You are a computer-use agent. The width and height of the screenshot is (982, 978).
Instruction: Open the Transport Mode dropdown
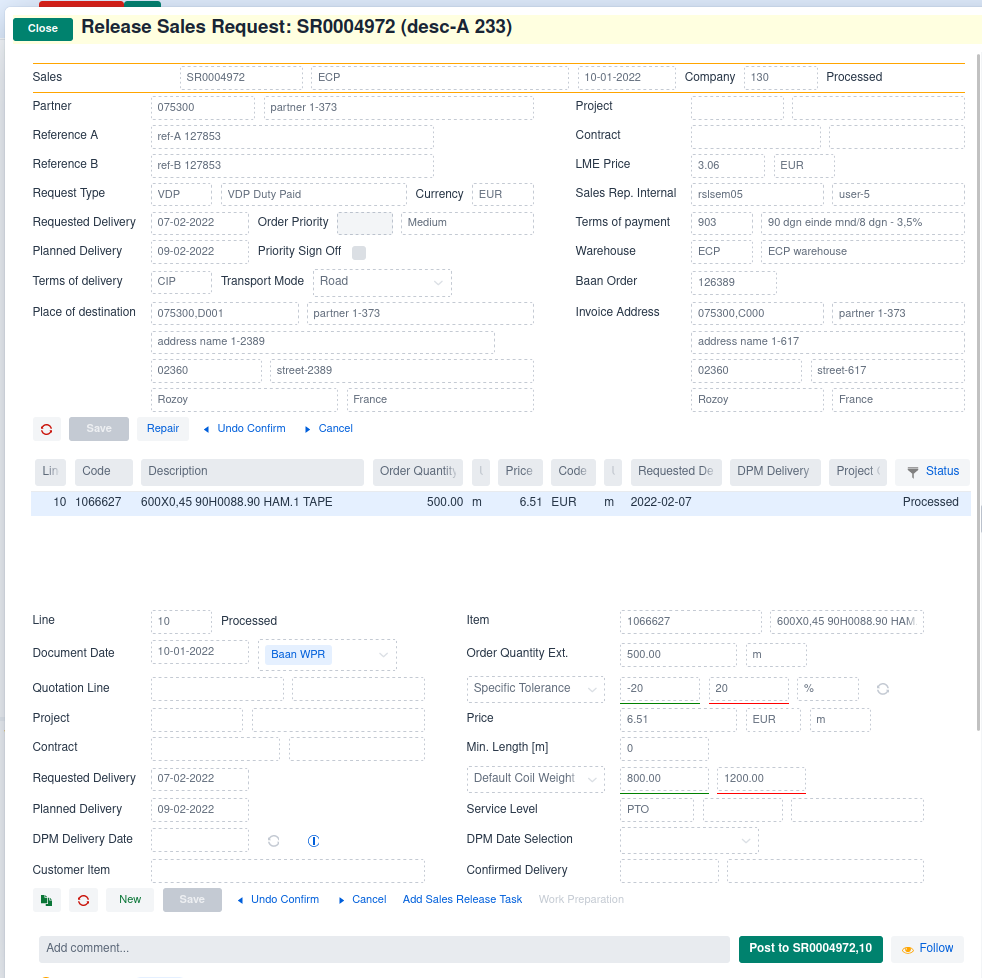(x=382, y=282)
